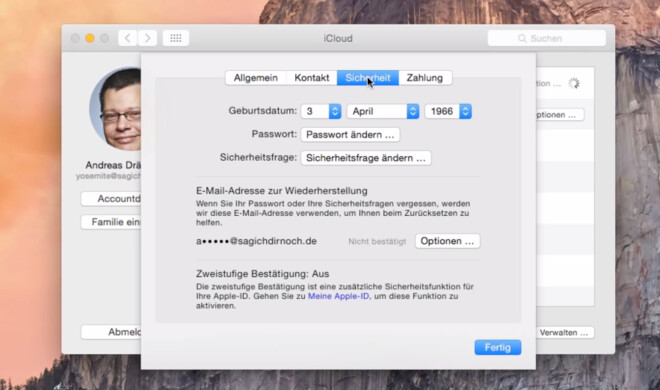This screenshot has width=660, height=390.
Task: Click Sicherheitsfrage ändern button
Action: point(366,158)
